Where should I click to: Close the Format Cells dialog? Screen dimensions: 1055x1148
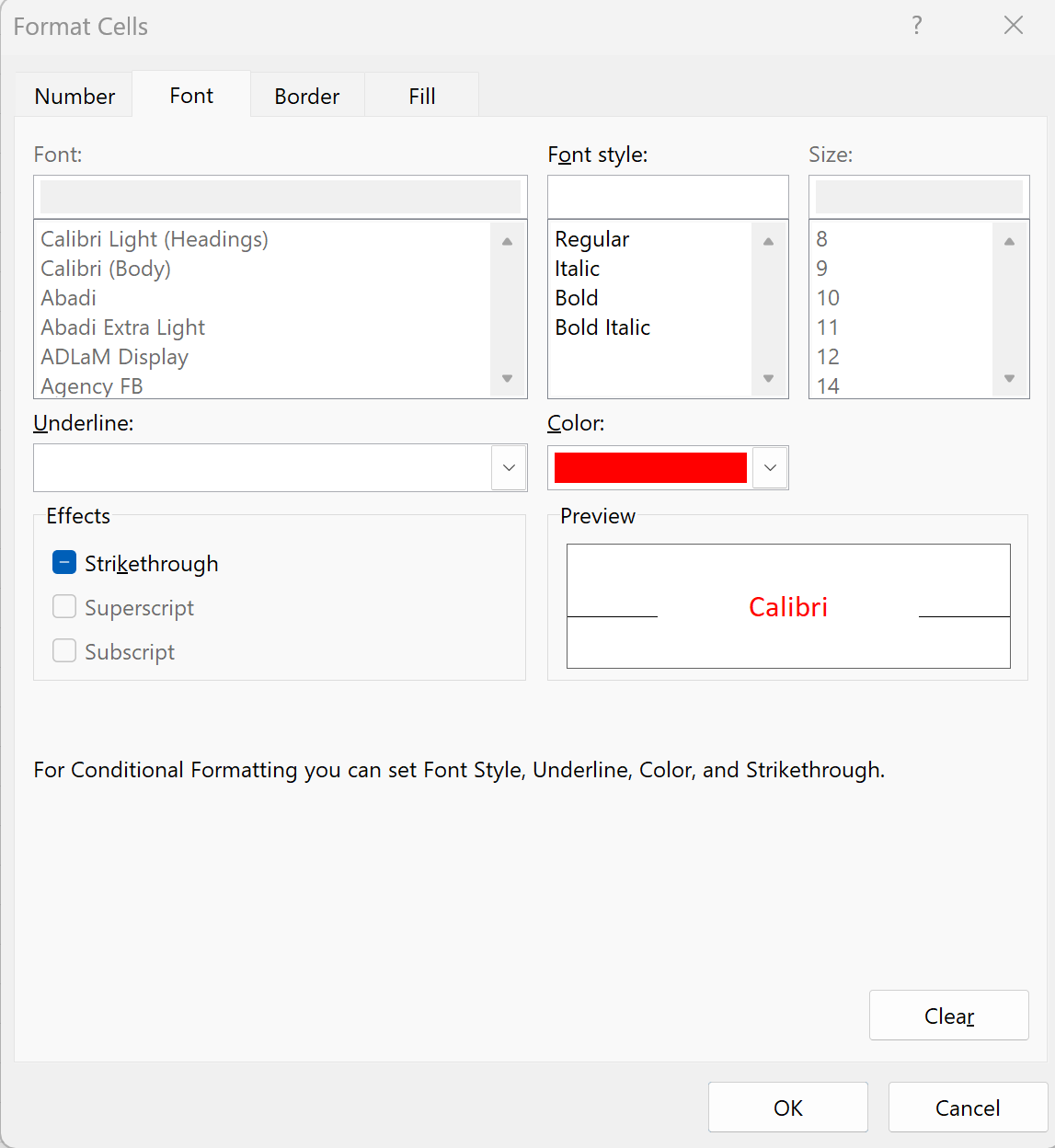pyautogui.click(x=1014, y=26)
